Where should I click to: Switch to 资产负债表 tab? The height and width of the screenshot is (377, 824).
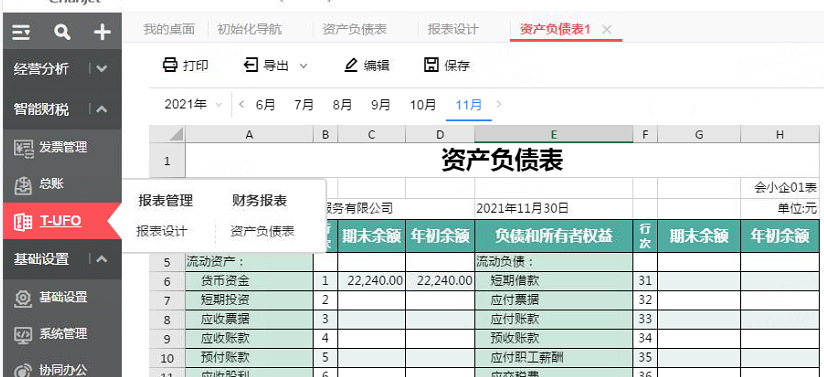pyautogui.click(x=355, y=29)
